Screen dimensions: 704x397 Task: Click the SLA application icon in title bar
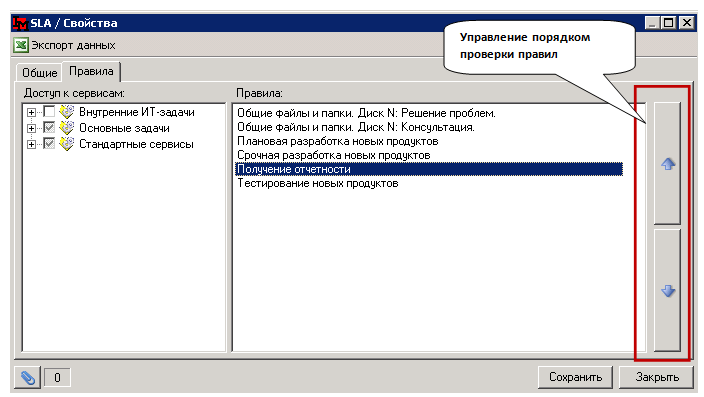pos(20,23)
